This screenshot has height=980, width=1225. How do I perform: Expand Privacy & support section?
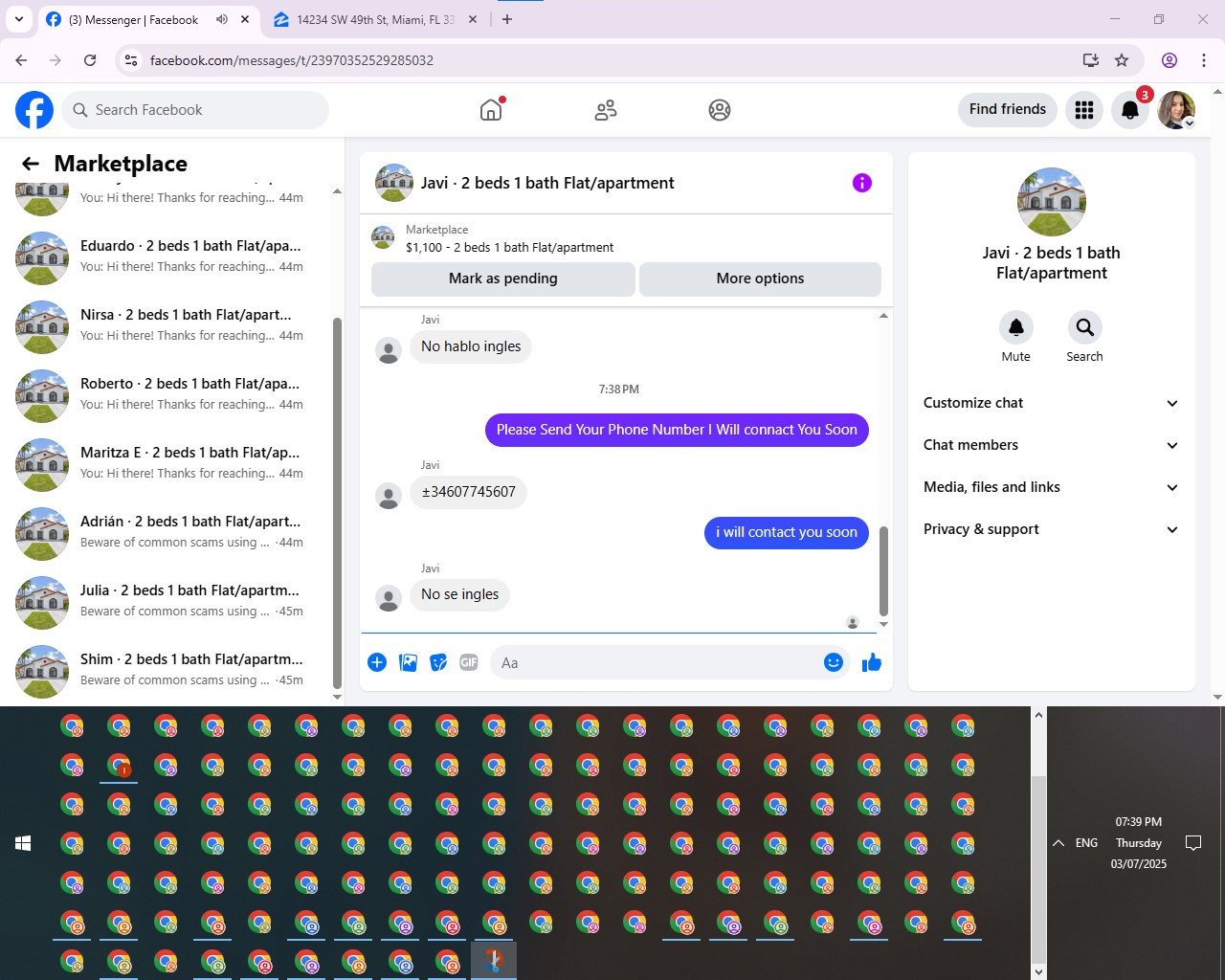click(x=1051, y=529)
